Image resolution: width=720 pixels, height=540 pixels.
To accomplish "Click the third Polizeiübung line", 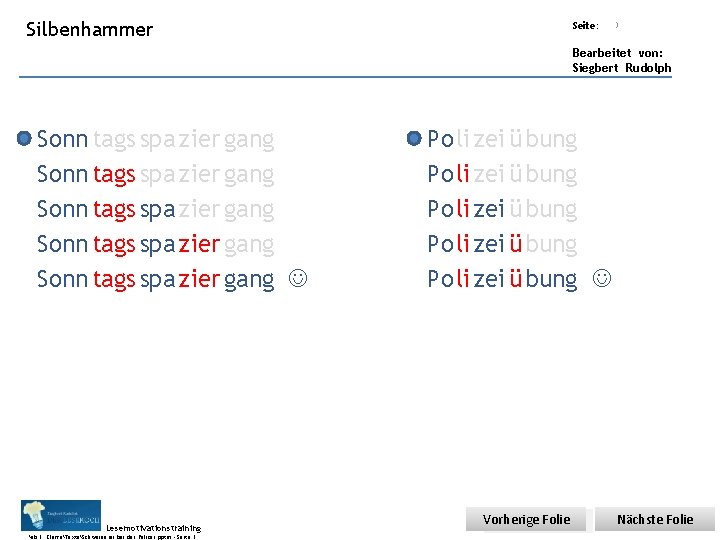I will click(502, 209).
